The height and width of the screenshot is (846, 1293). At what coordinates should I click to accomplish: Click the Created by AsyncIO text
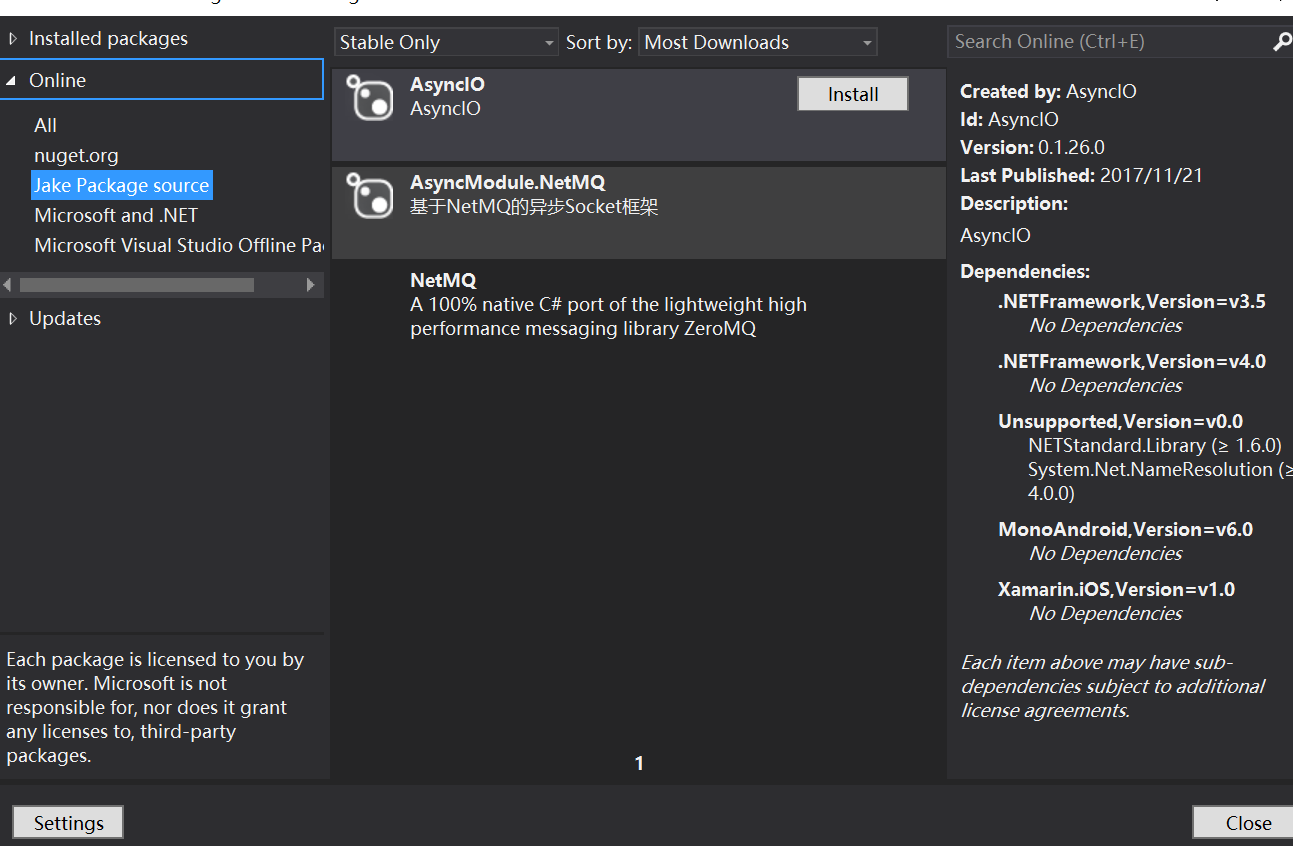point(1048,92)
